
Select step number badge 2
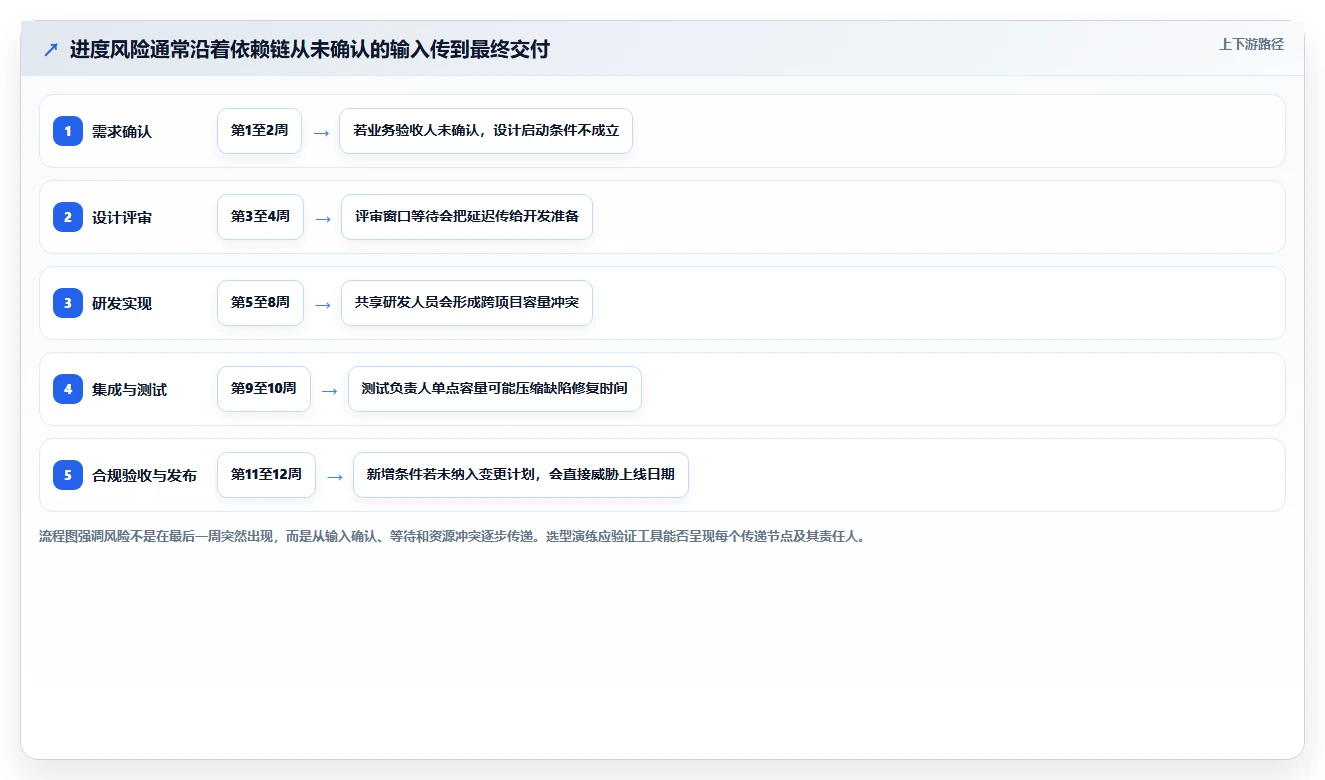[x=68, y=217]
